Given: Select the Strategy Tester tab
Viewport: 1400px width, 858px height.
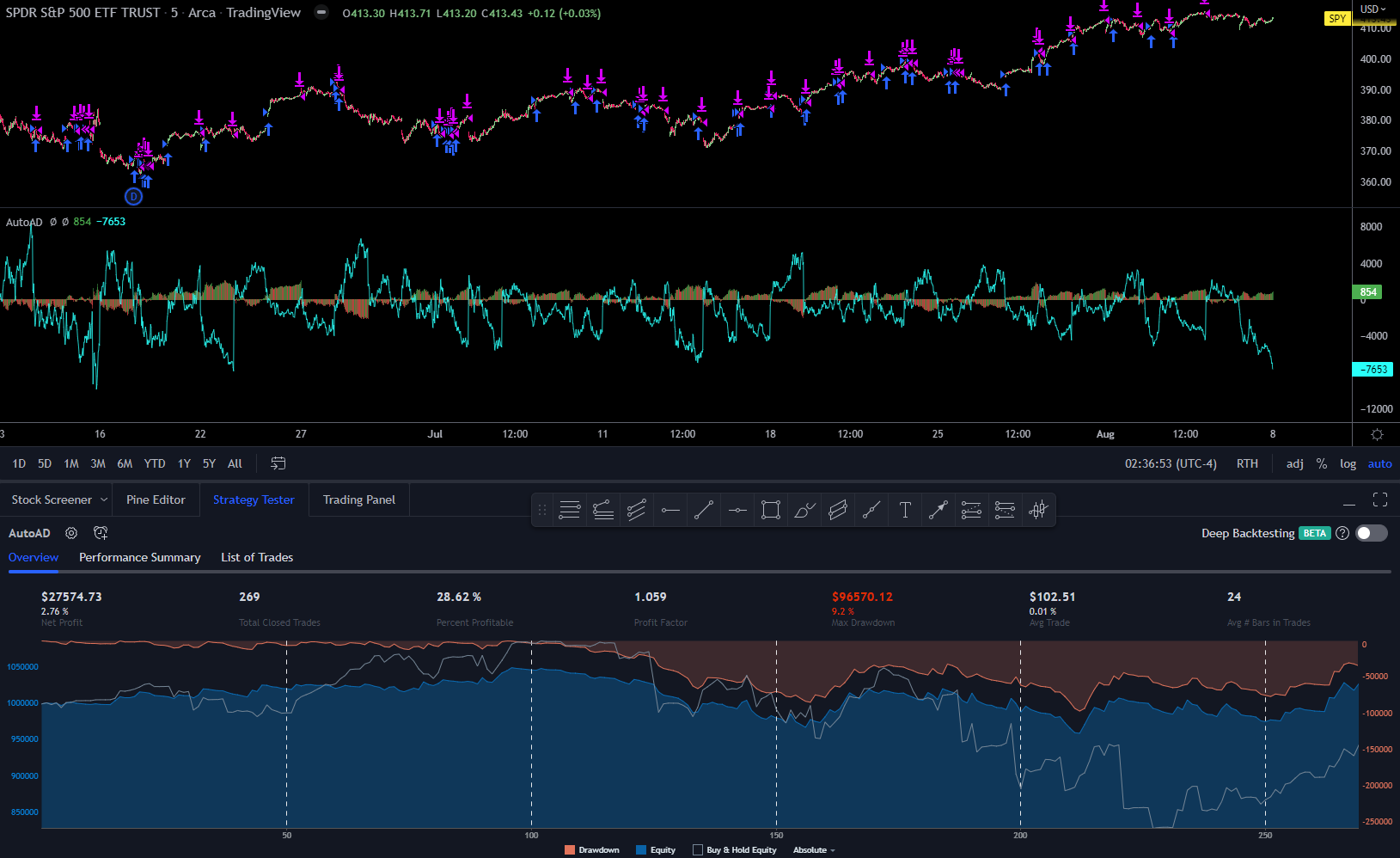Looking at the screenshot, I should [254, 499].
